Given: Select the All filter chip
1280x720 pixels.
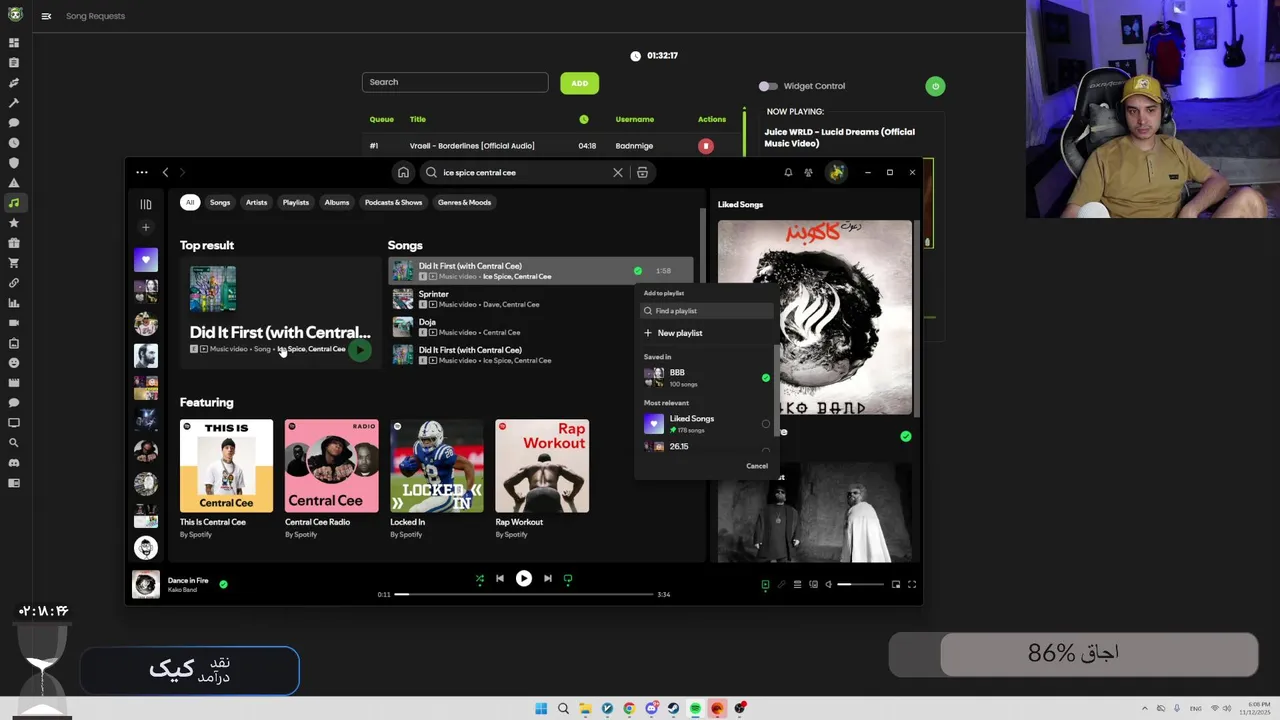Looking at the screenshot, I should [x=189, y=202].
